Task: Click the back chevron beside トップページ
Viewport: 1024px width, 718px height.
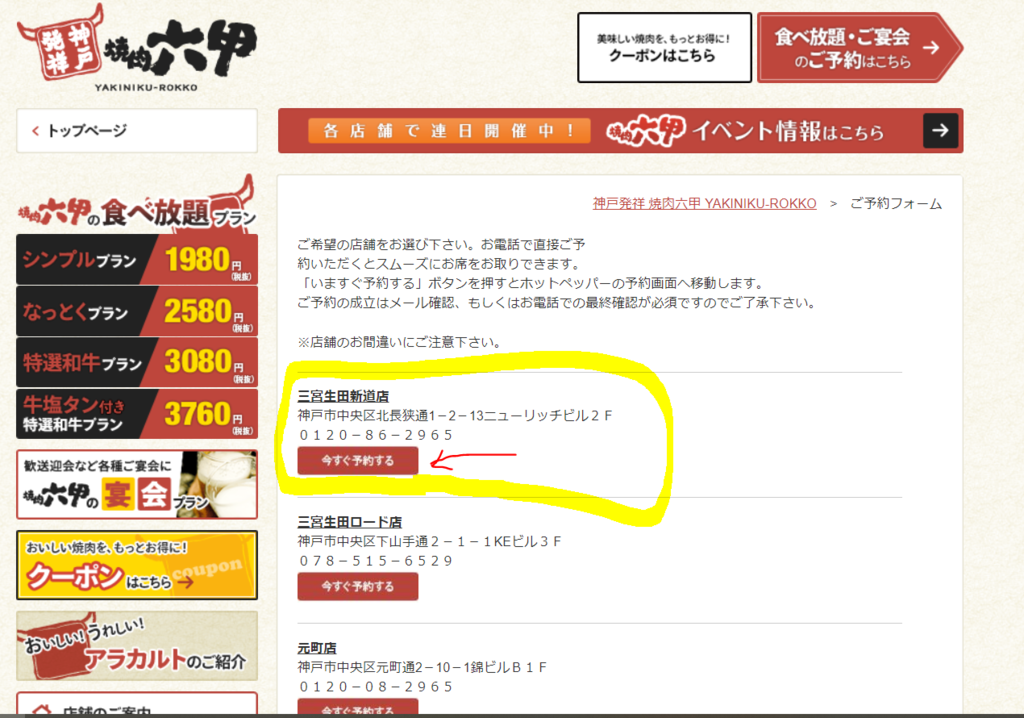Action: [x=35, y=131]
